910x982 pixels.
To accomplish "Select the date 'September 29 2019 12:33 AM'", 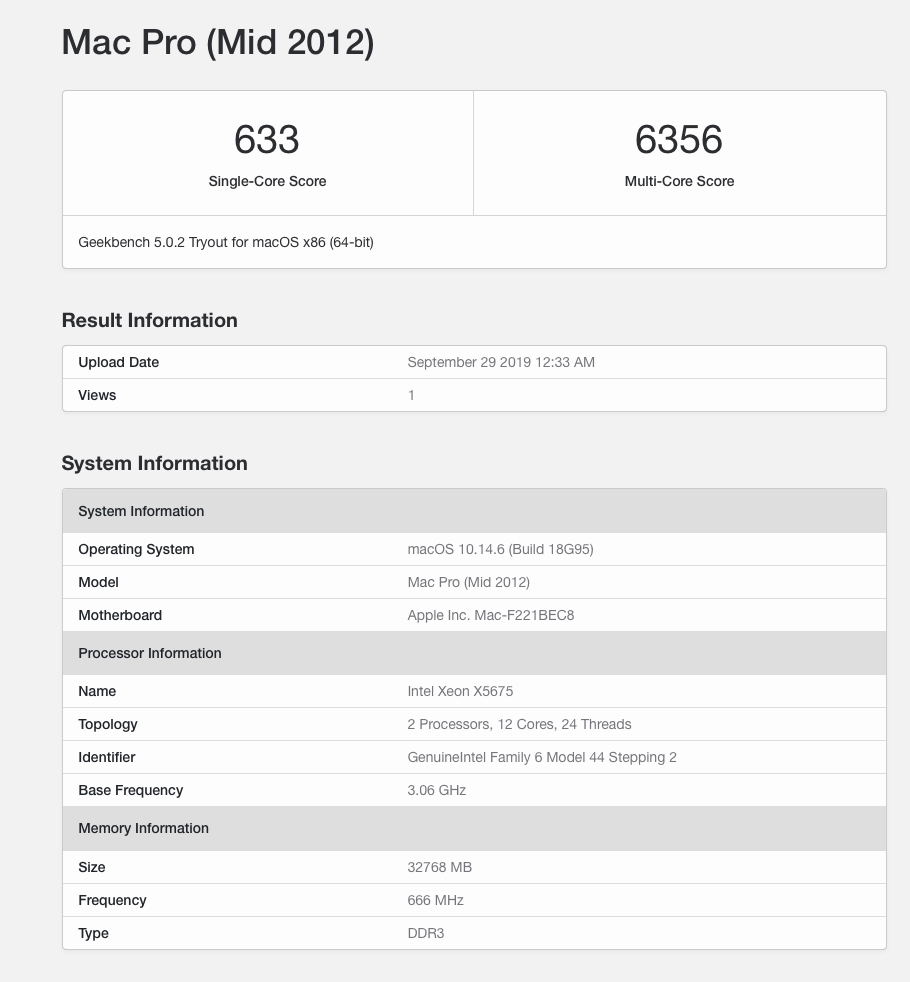I will pyautogui.click(x=501, y=362).
